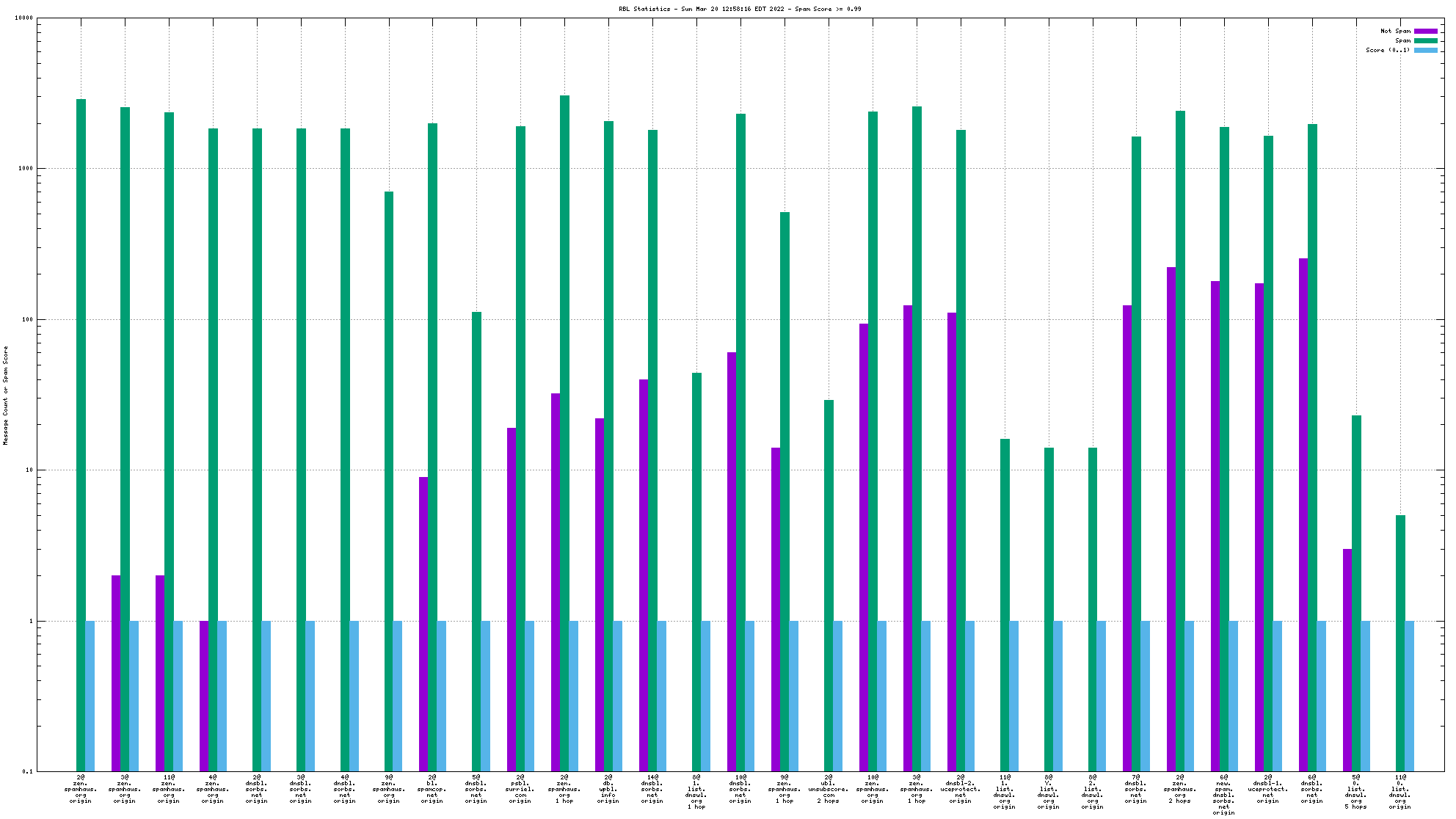Viewport: 1456px width, 819px height.
Task: Click the purple bar above bl.spamcop.net
Action: [x=423, y=624]
